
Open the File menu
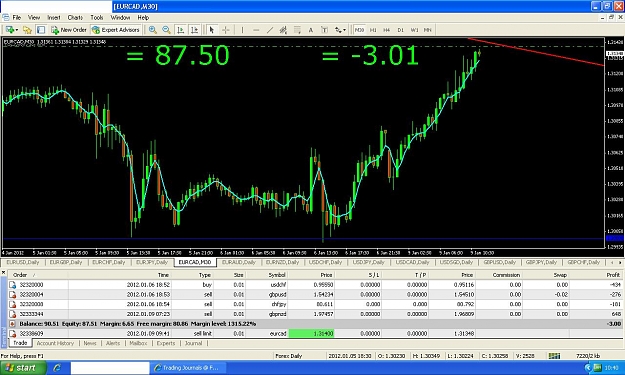(17, 18)
